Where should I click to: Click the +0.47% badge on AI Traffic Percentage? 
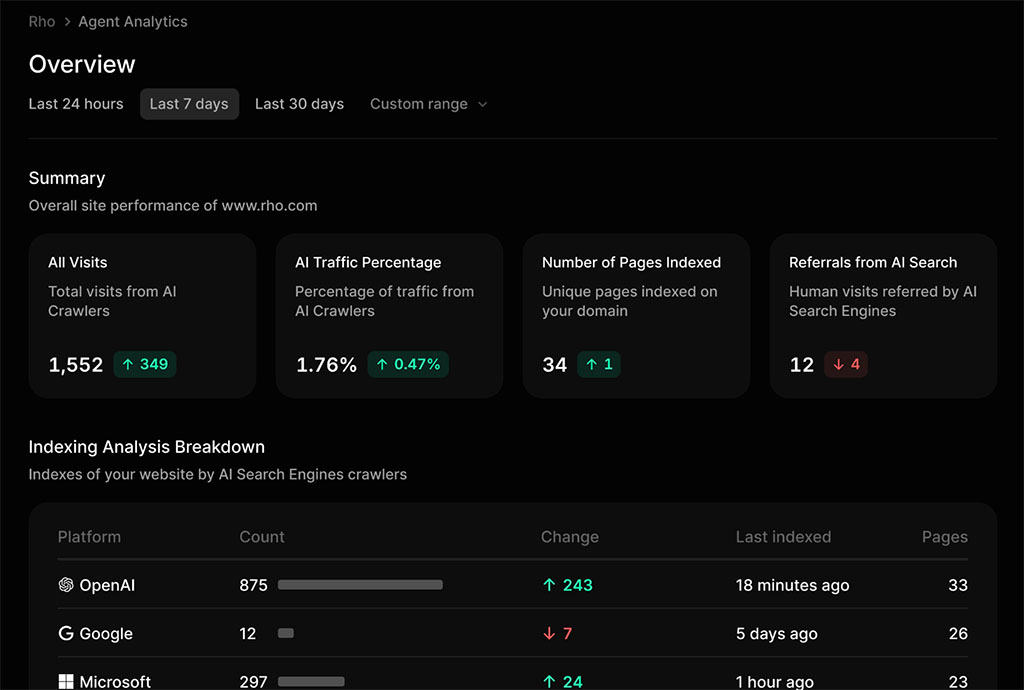(x=408, y=365)
